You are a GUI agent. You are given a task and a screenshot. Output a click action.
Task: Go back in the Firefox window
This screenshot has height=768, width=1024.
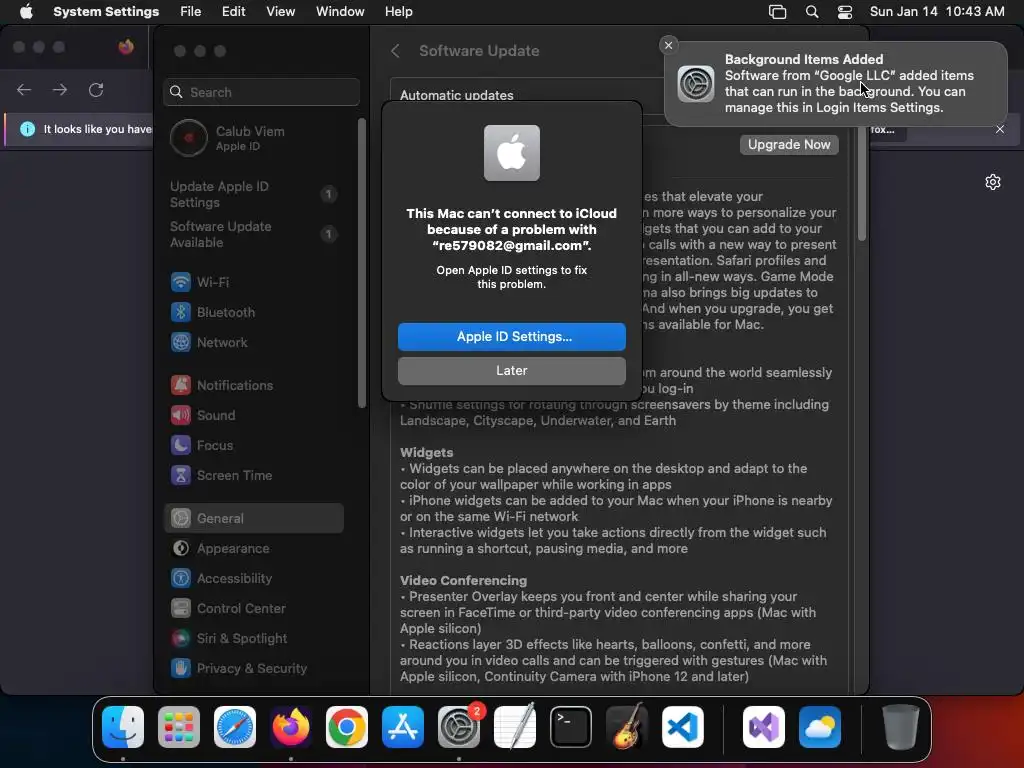point(24,89)
